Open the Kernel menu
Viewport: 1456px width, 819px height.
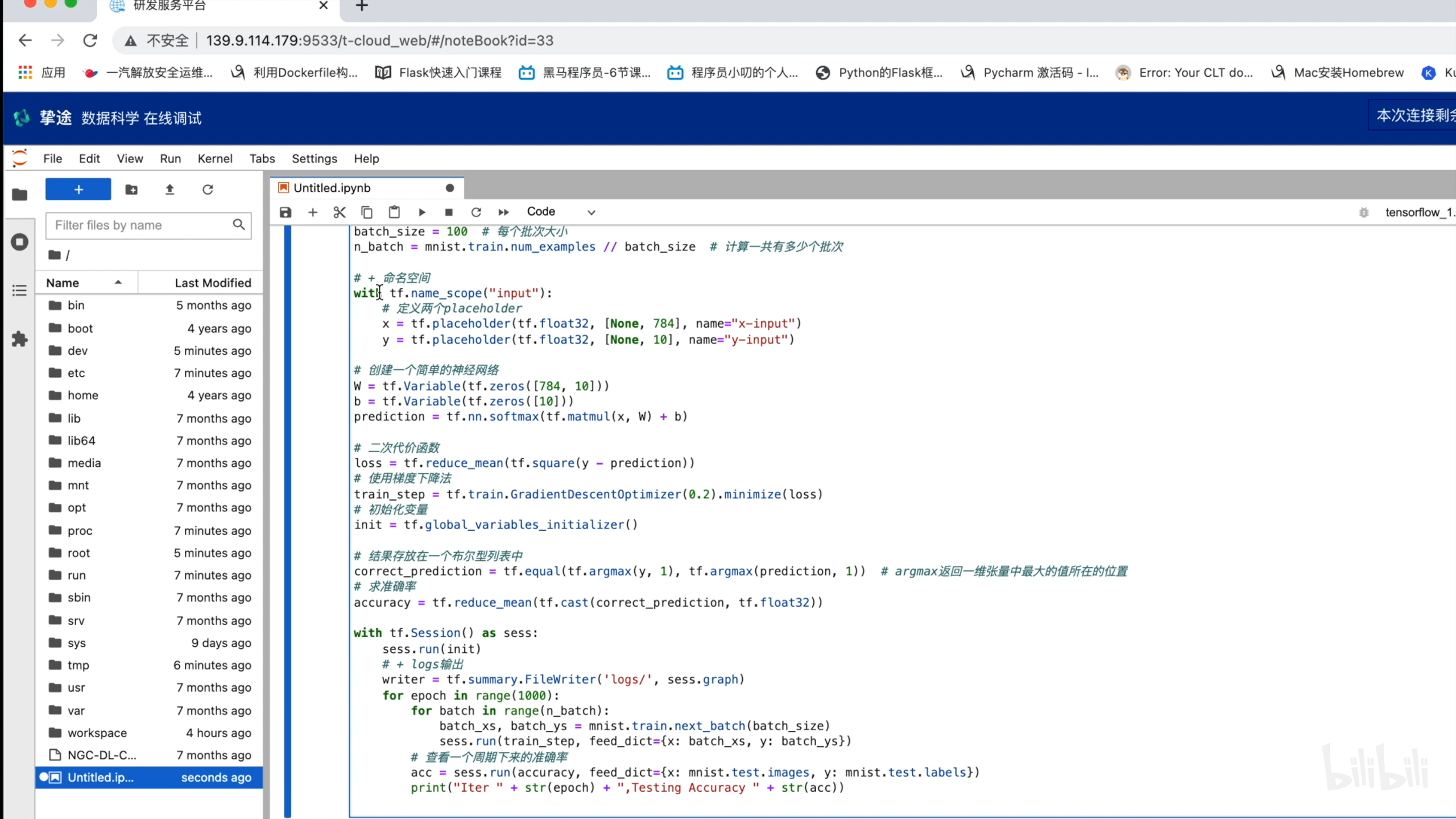(x=214, y=159)
